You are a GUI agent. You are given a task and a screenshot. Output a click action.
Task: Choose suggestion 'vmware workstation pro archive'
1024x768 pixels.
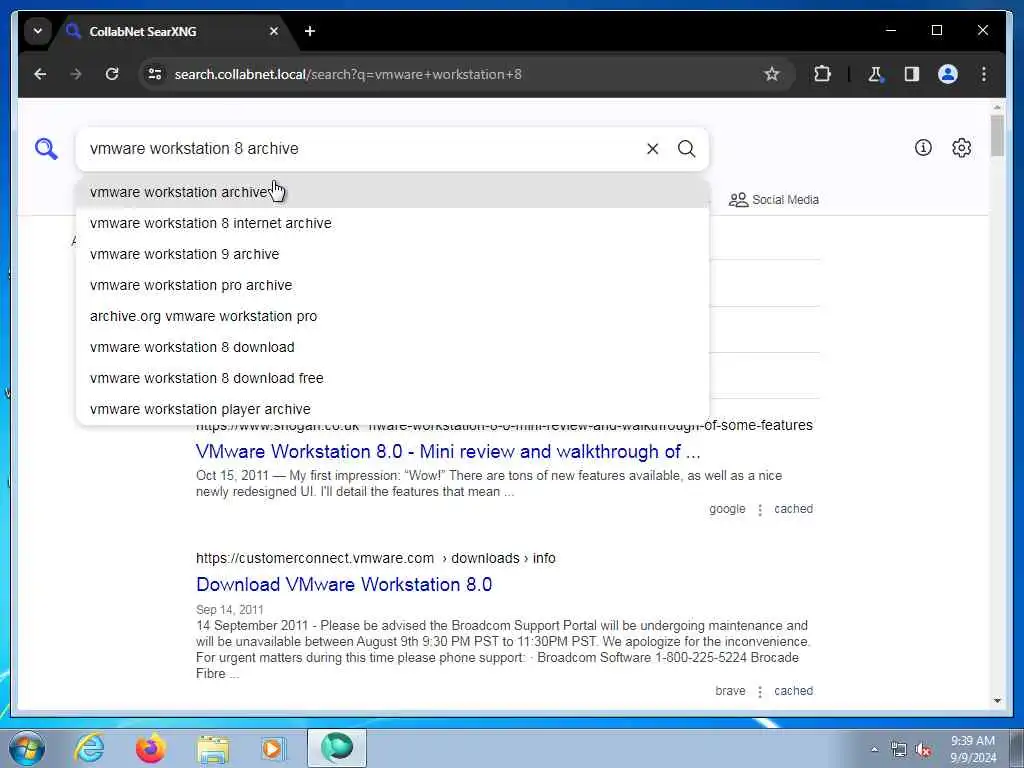pyautogui.click(x=392, y=285)
